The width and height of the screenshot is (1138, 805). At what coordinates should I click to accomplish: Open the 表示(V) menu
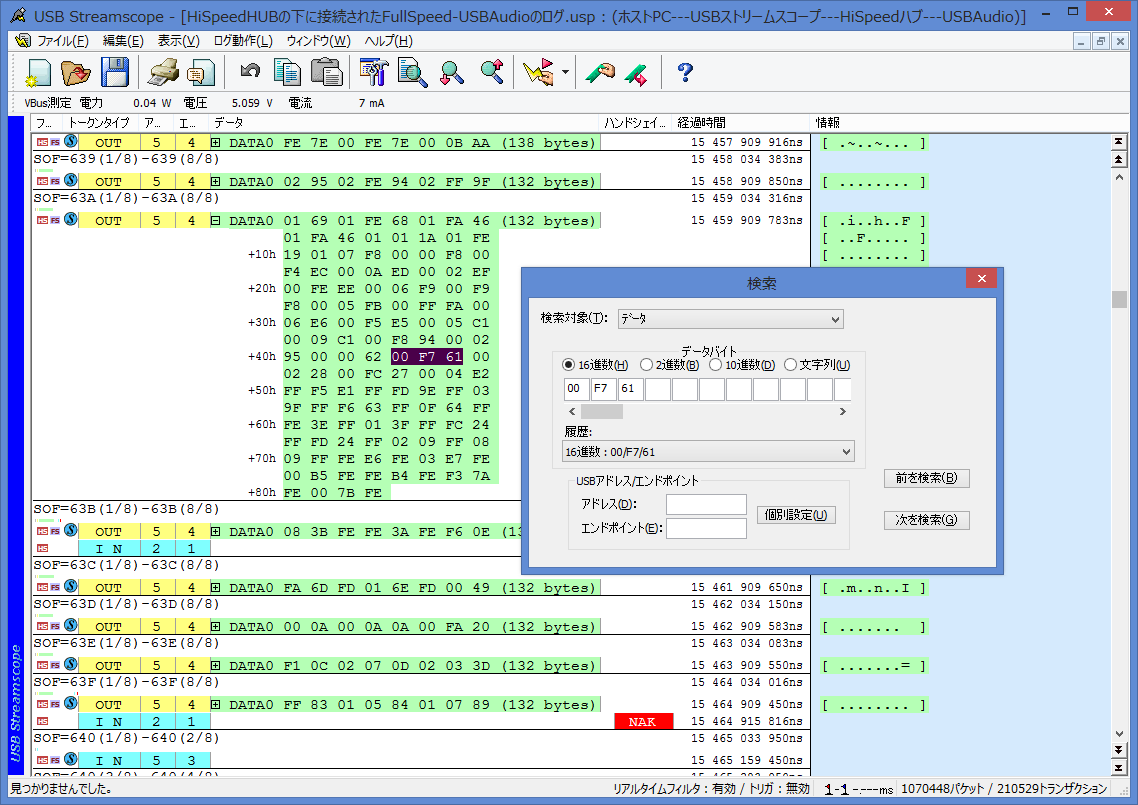point(179,41)
